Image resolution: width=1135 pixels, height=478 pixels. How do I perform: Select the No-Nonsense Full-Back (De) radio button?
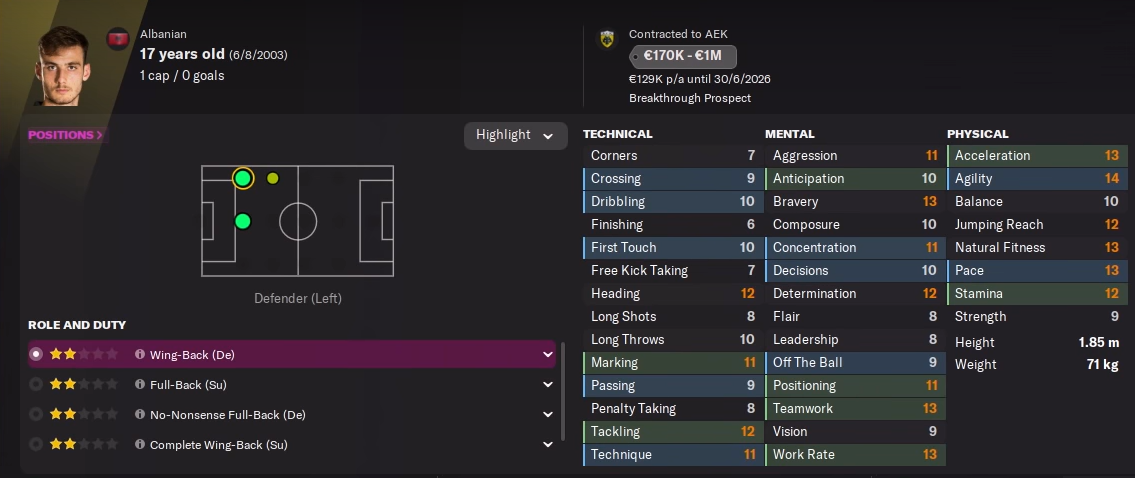(x=37, y=414)
